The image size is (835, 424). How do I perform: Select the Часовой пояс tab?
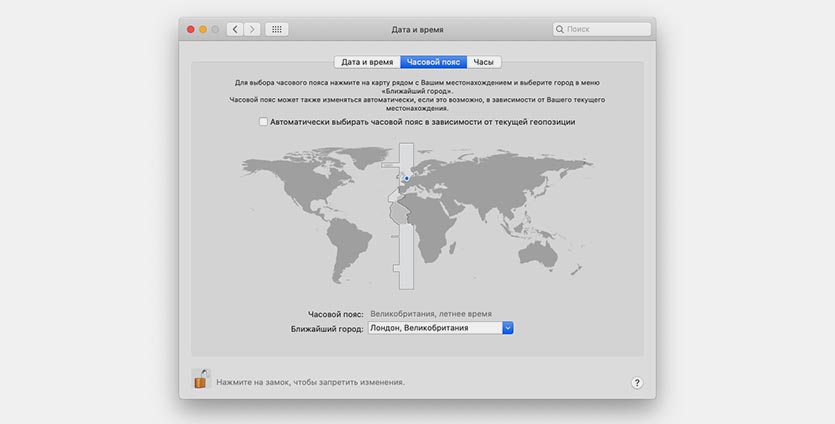[433, 62]
